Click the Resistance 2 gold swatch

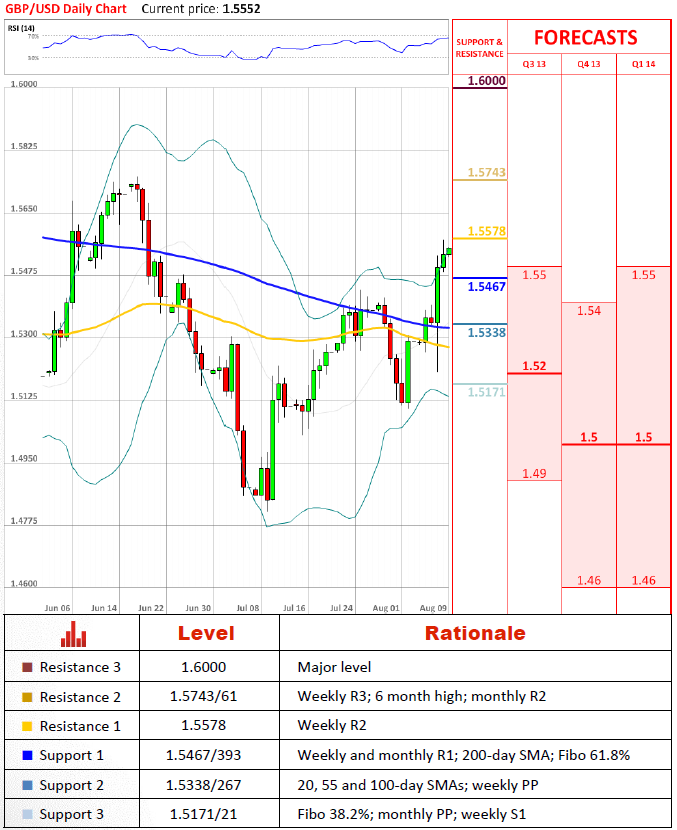click(27, 697)
